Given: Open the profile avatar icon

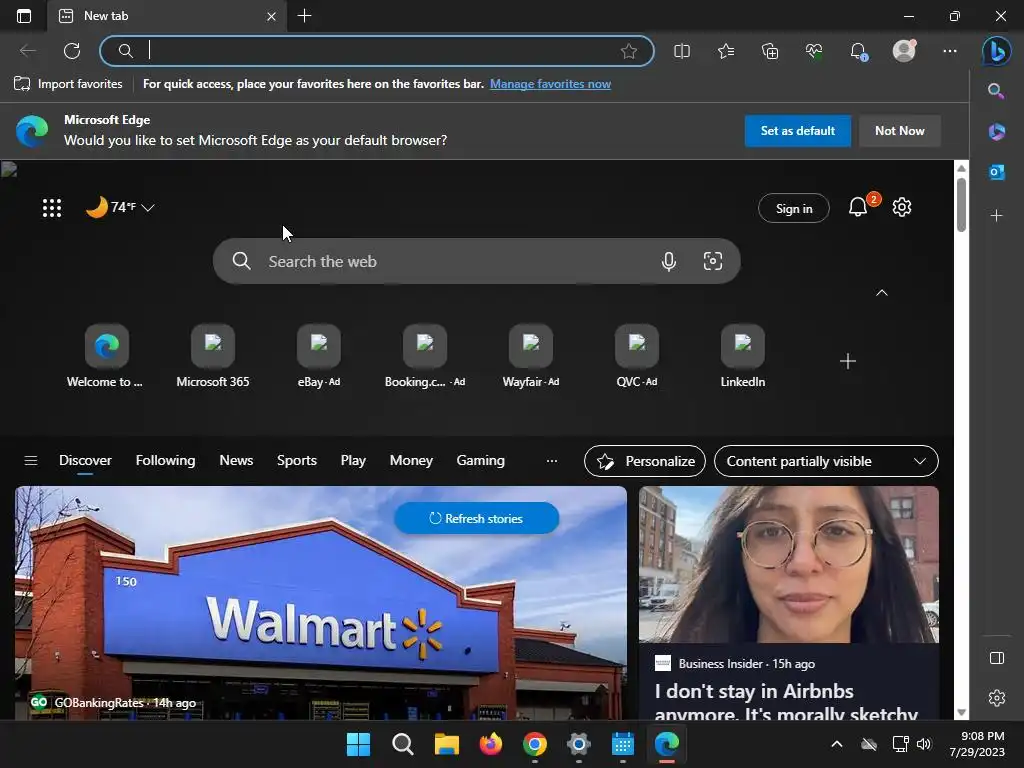Looking at the screenshot, I should click(x=904, y=50).
